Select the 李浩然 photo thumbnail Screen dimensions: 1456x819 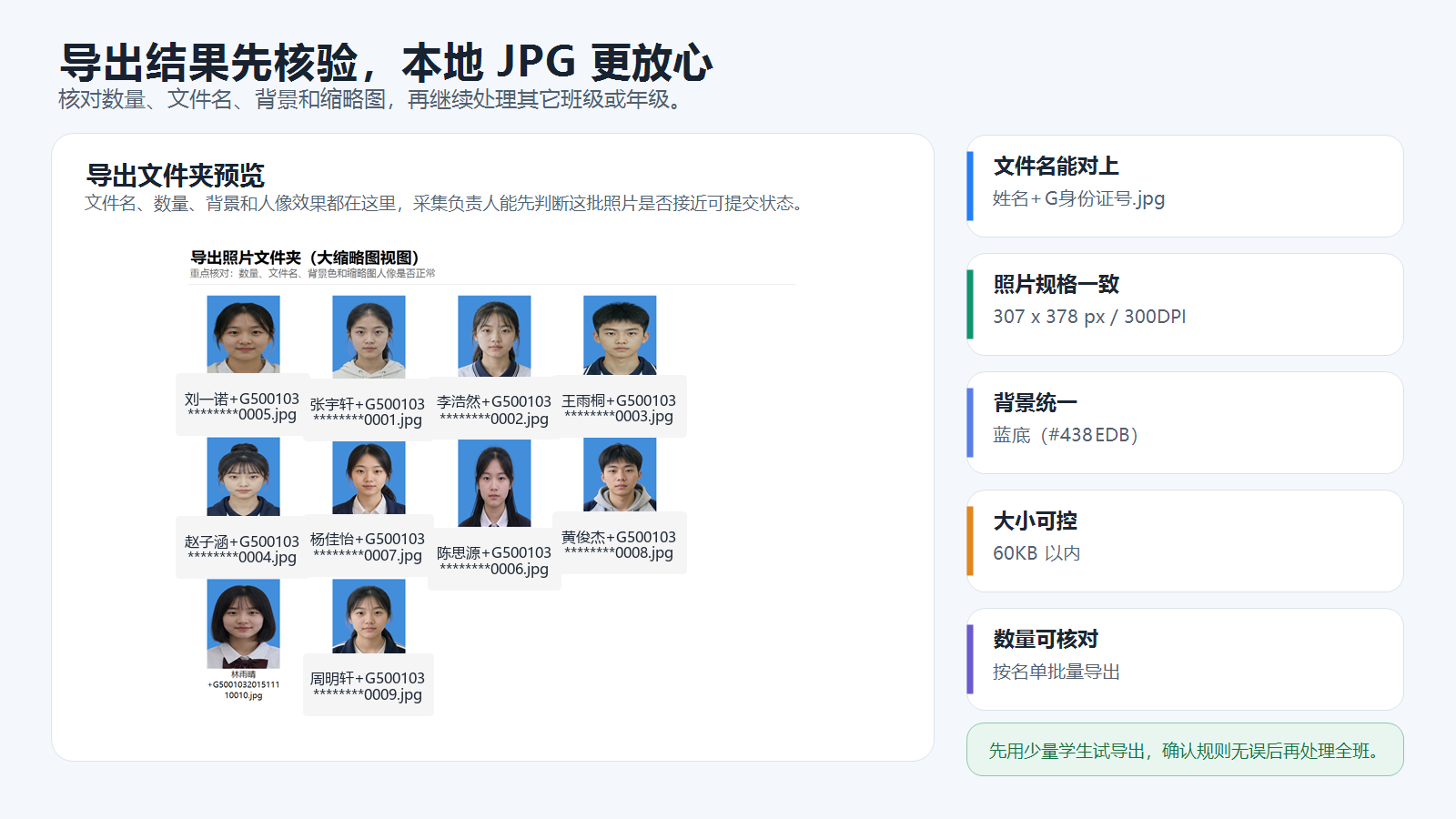pos(494,336)
